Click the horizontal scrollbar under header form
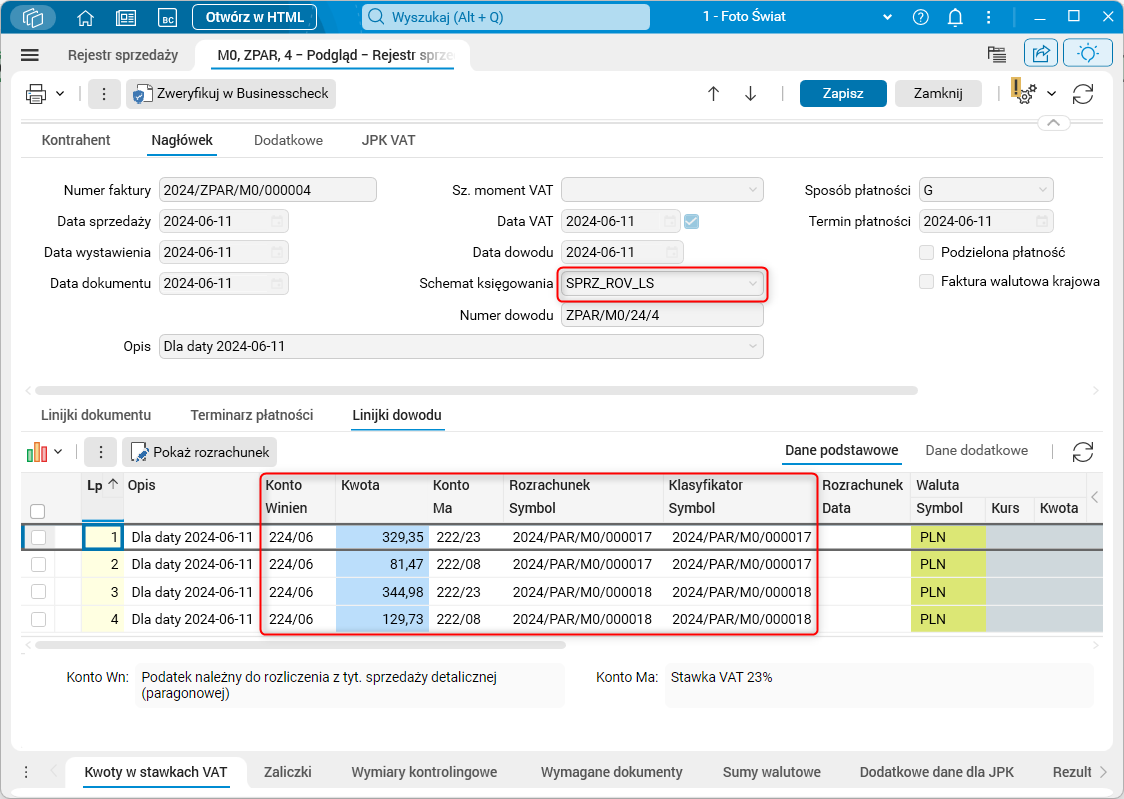1124x799 pixels. (x=476, y=391)
